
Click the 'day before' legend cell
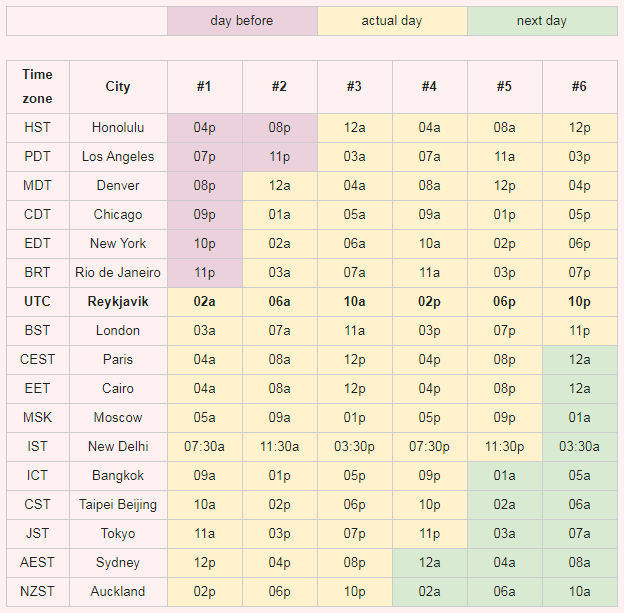[242, 21]
